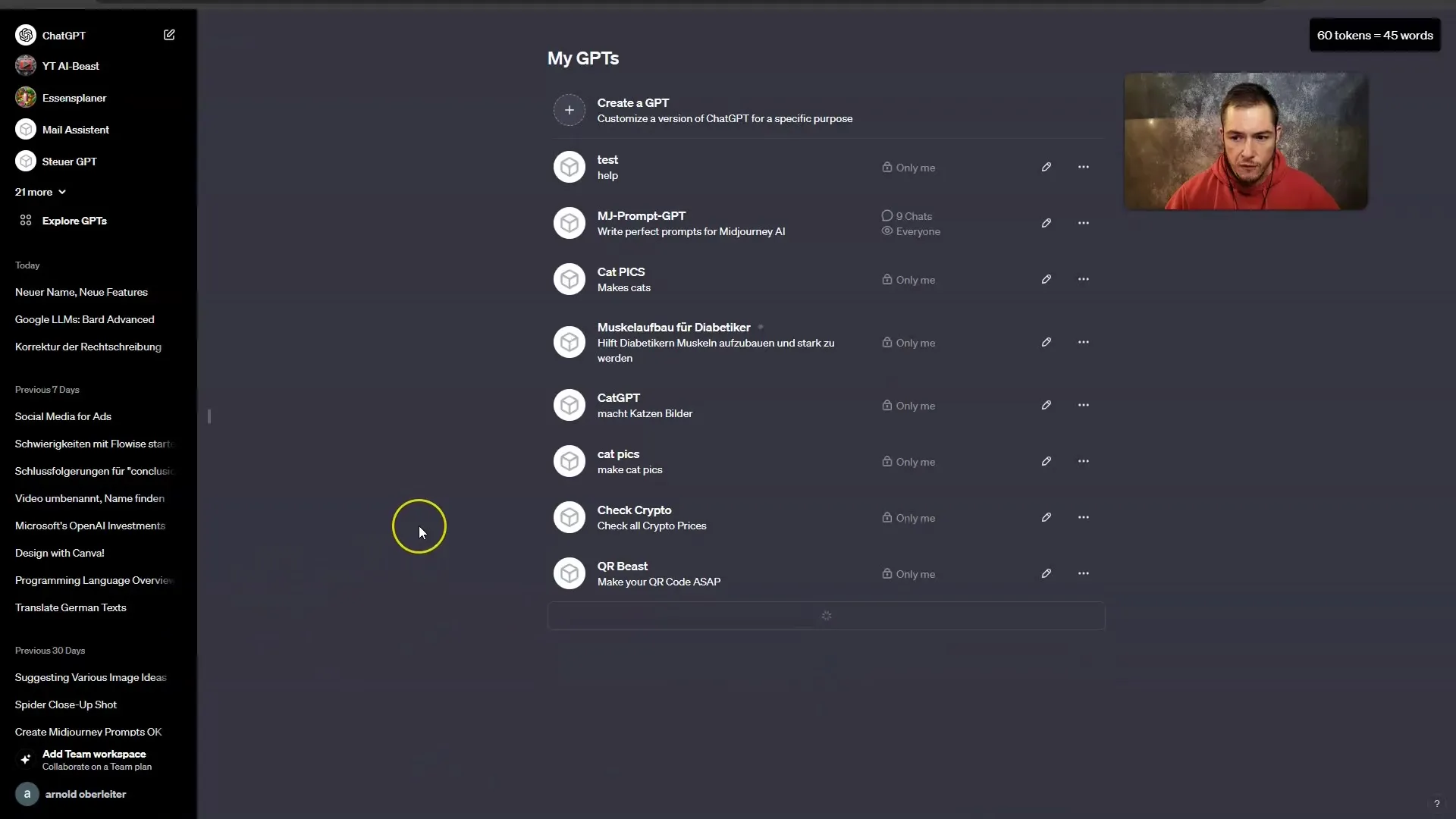Image resolution: width=1456 pixels, height=819 pixels.
Task: Click the more options icon for Cat PICS
Action: coord(1083,279)
